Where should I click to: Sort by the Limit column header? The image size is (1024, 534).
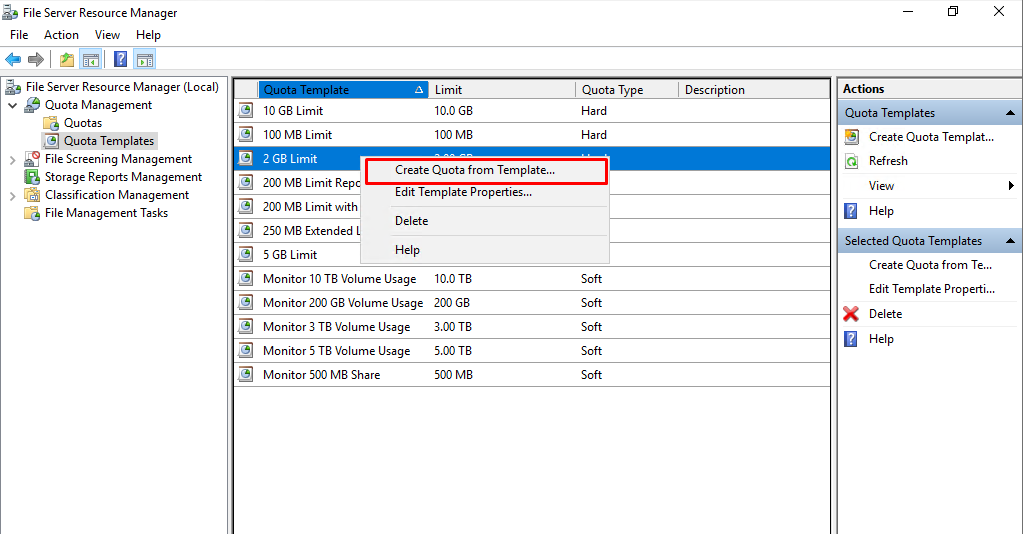[x=502, y=89]
